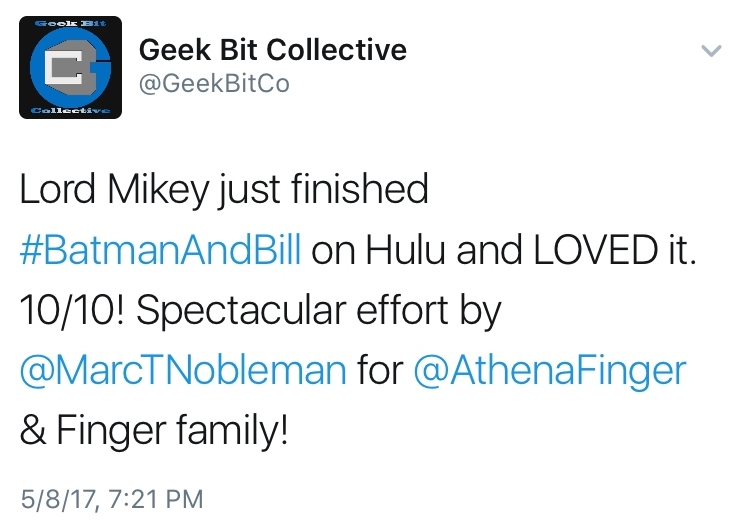Click the phrase "Spectacular effort by"
The height and width of the screenshot is (532, 745).
pos(315,310)
